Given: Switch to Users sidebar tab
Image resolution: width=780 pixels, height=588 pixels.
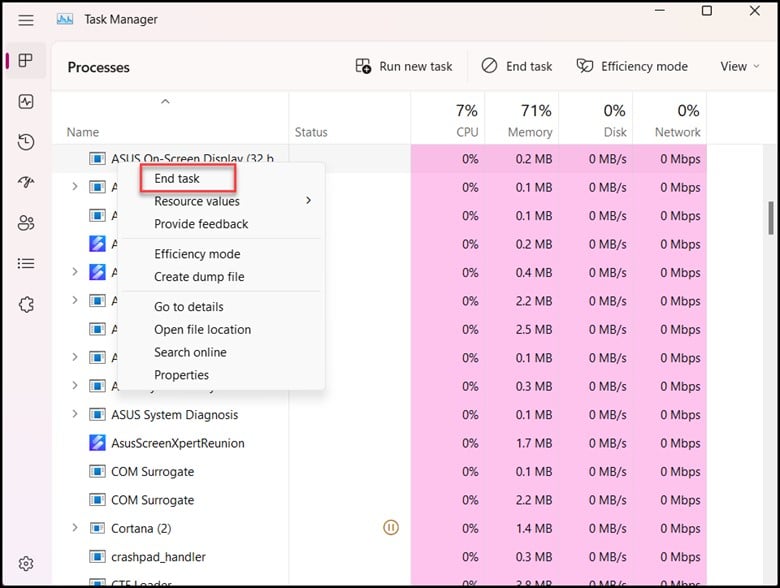Looking at the screenshot, I should [x=26, y=223].
